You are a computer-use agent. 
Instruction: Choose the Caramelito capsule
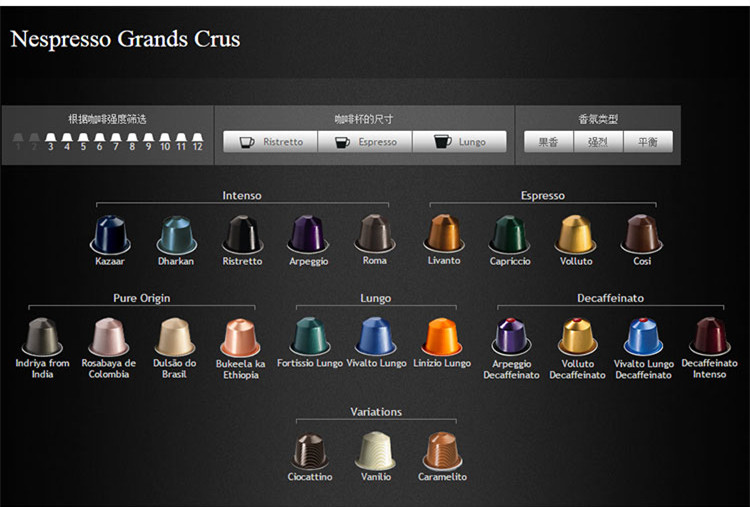(442, 451)
